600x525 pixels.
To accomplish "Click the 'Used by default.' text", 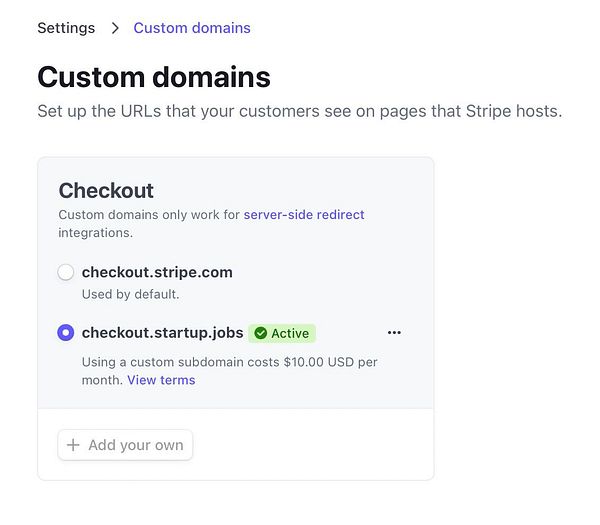I will [130, 294].
